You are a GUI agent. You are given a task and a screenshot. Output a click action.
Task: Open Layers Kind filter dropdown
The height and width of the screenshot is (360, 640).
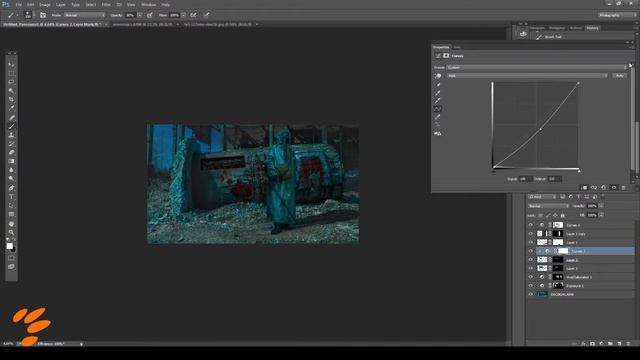point(542,197)
